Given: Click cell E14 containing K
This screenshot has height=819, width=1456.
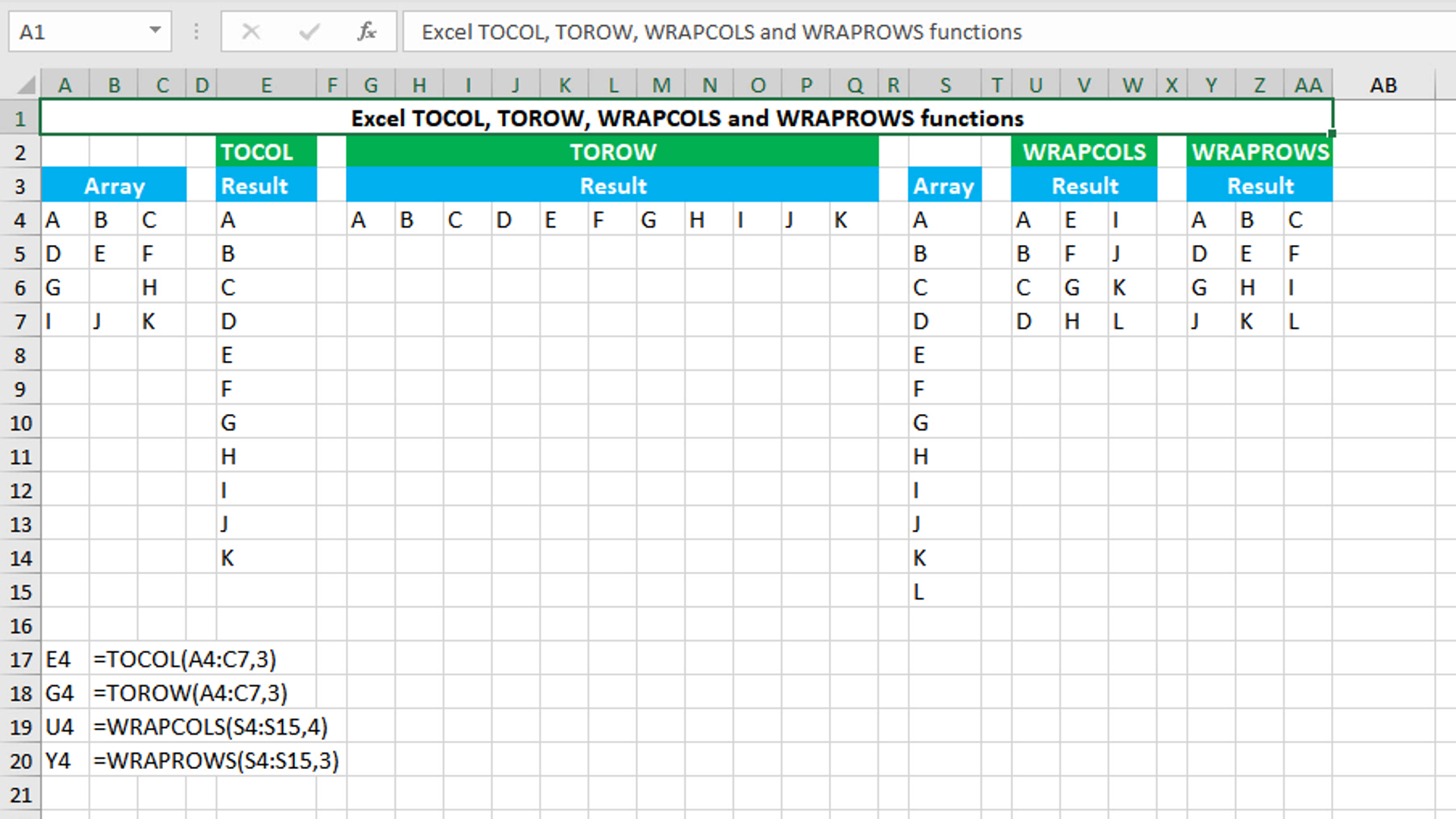Looking at the screenshot, I should (x=266, y=558).
